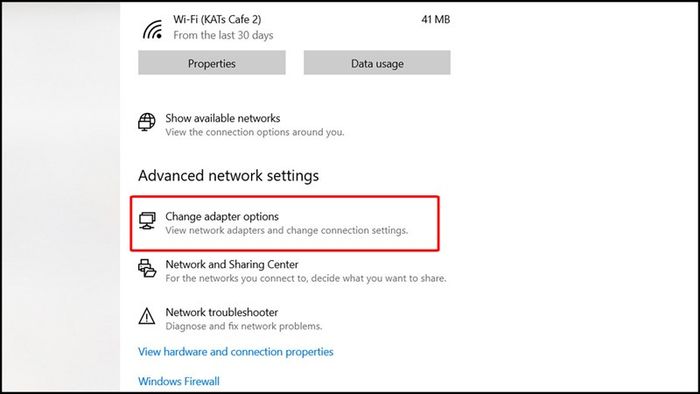Click 'View the connection options around you' description
The width and height of the screenshot is (700, 394).
[255, 132]
